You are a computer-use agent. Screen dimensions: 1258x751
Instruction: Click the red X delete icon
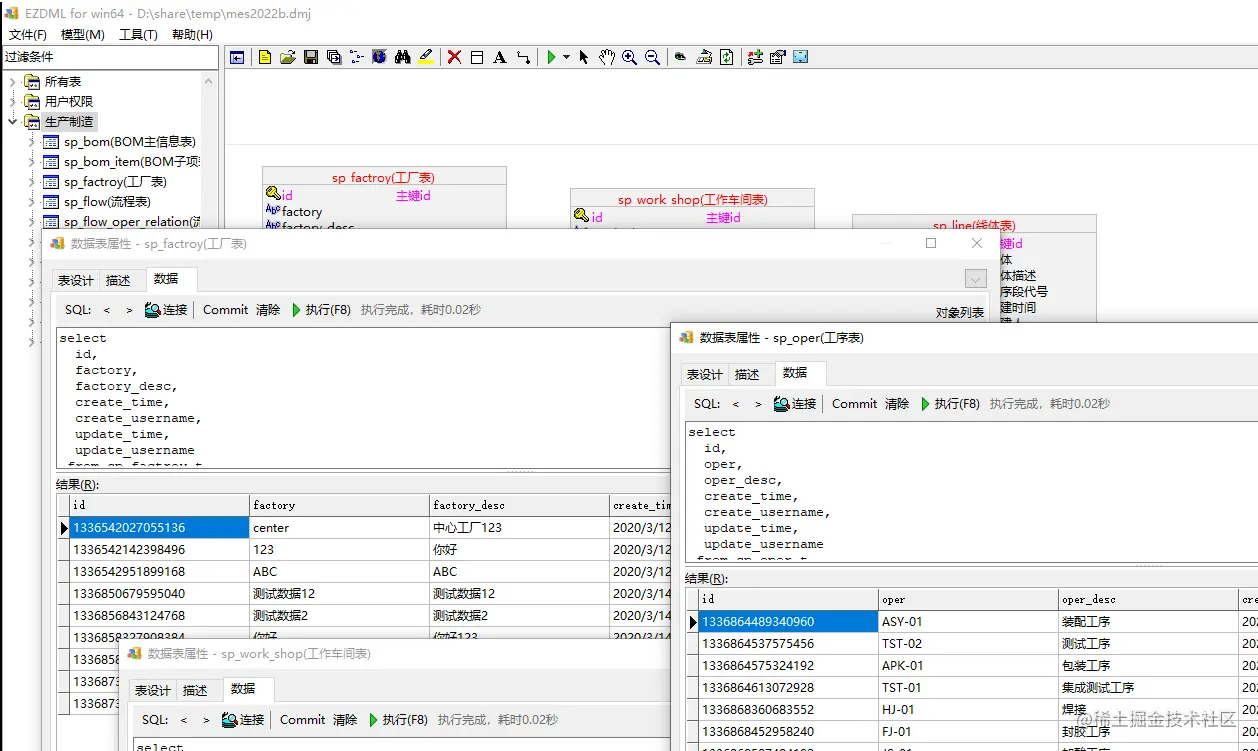[x=454, y=58]
